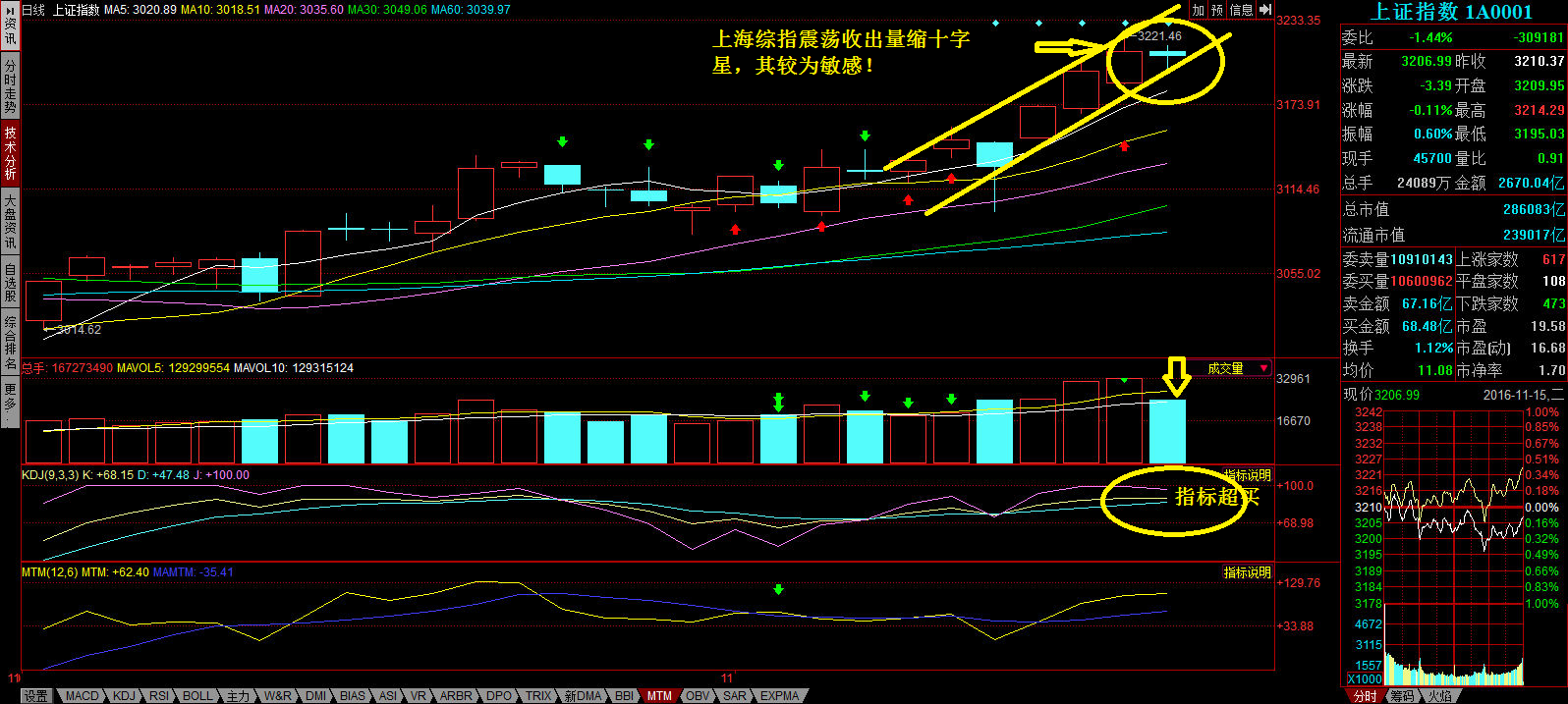This screenshot has width=1568, height=704.
Task: Click the green arrow marker in MTM panel
Action: coord(778,590)
